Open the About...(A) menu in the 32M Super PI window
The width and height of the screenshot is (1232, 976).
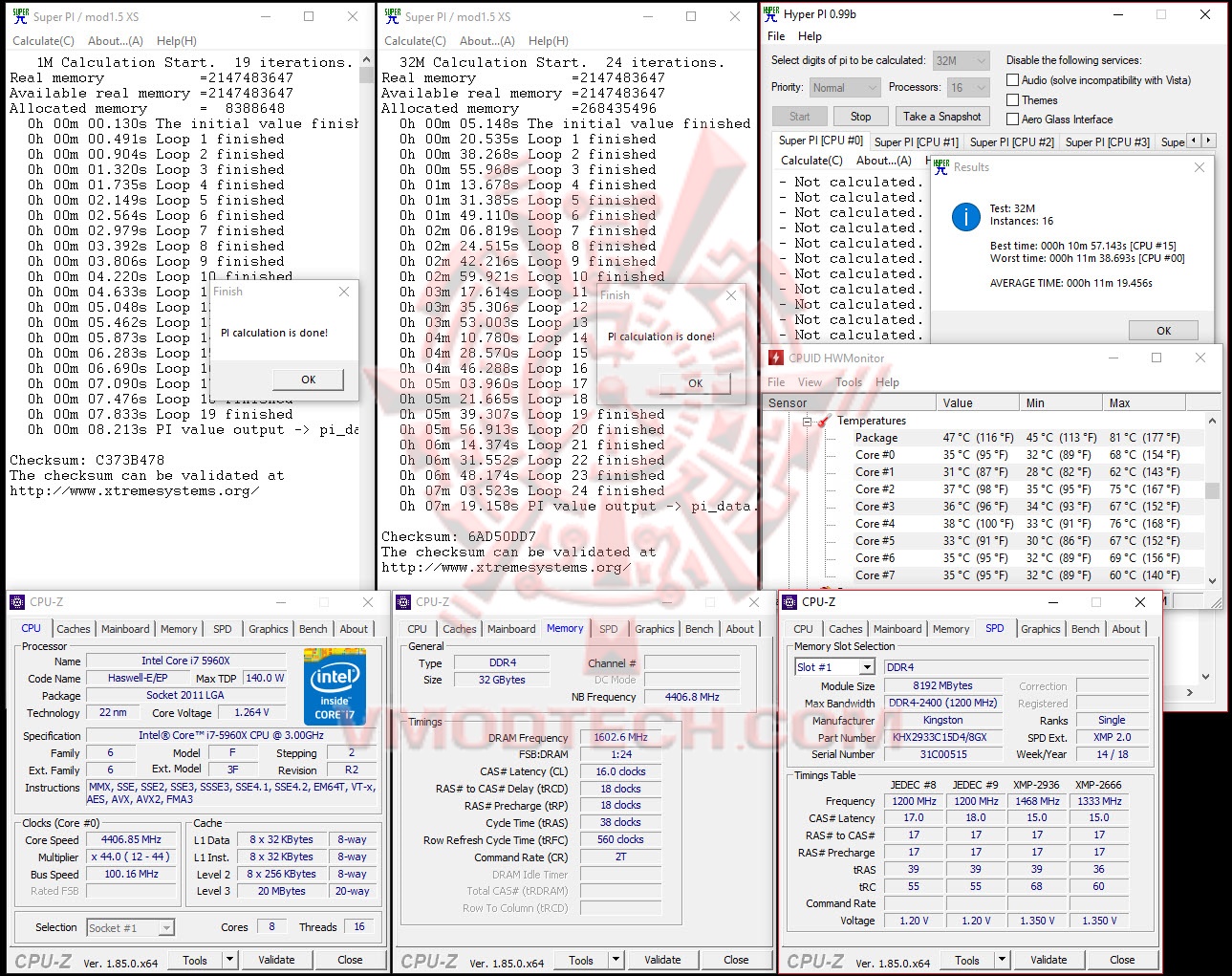tap(487, 41)
